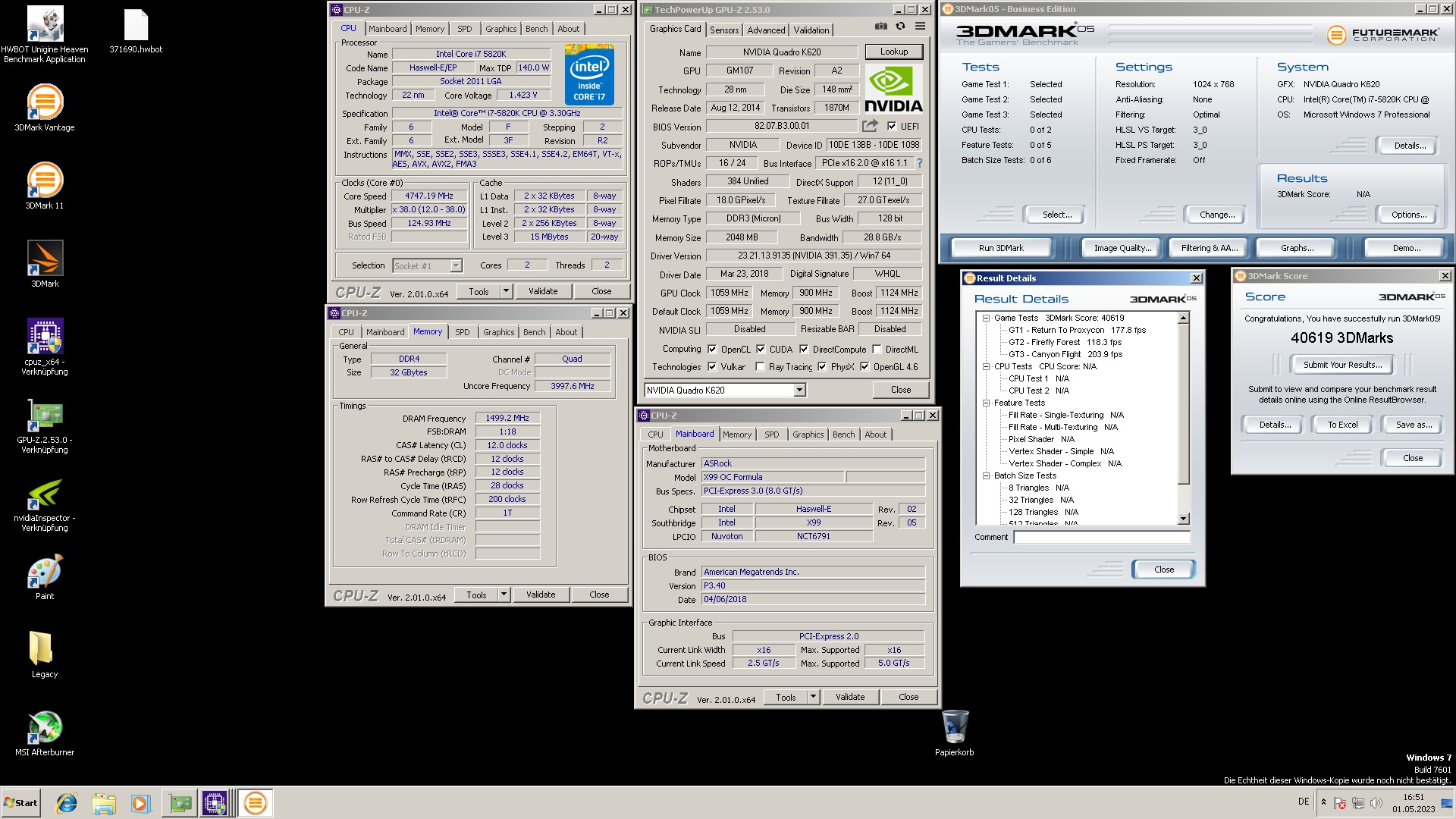Screen dimensions: 1456x819
Task: Open Validation tab in GPU-Z
Action: pyautogui.click(x=811, y=30)
